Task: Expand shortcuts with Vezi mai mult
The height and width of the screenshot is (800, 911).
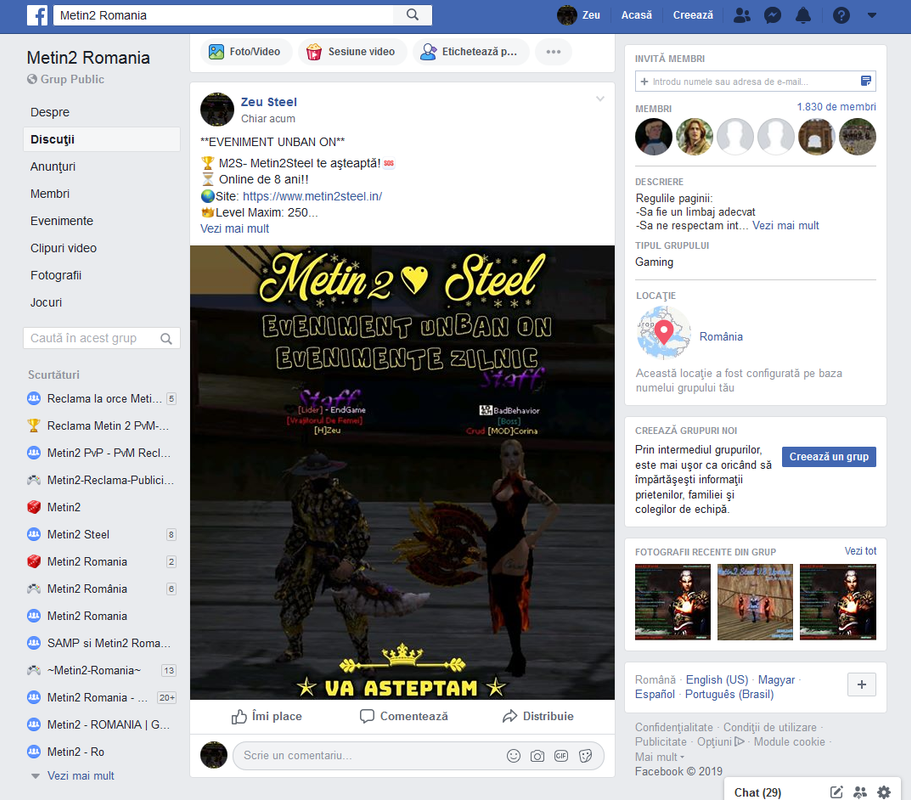Action: click(x=80, y=776)
